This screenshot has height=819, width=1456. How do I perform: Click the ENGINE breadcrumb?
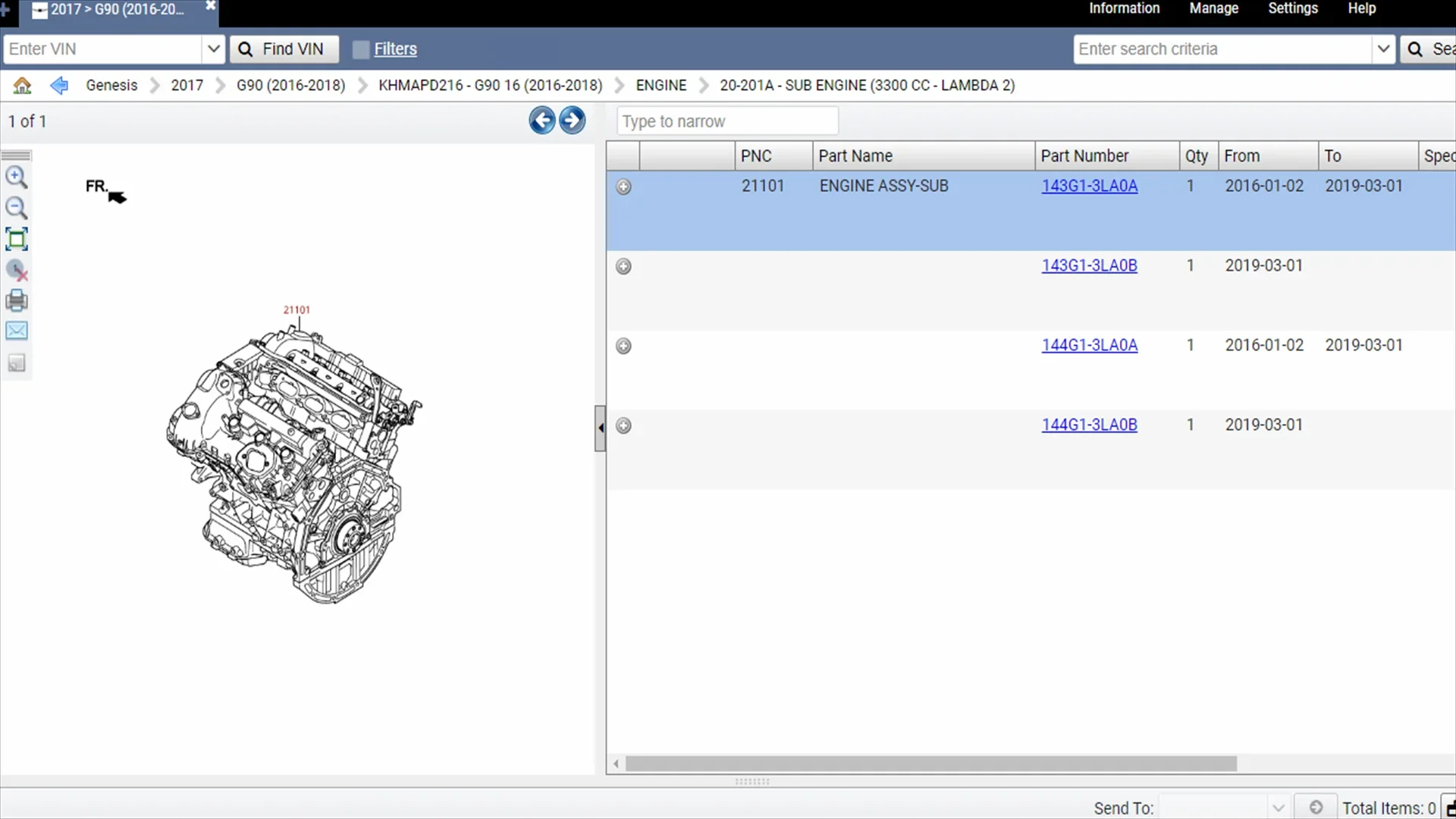click(x=661, y=86)
